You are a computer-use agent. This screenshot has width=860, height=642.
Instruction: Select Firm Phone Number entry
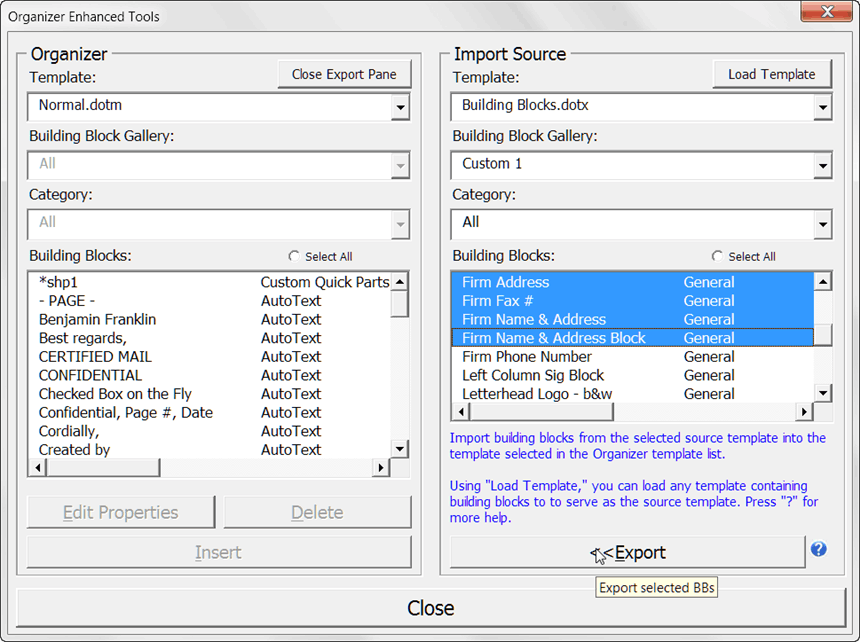click(x=633, y=356)
